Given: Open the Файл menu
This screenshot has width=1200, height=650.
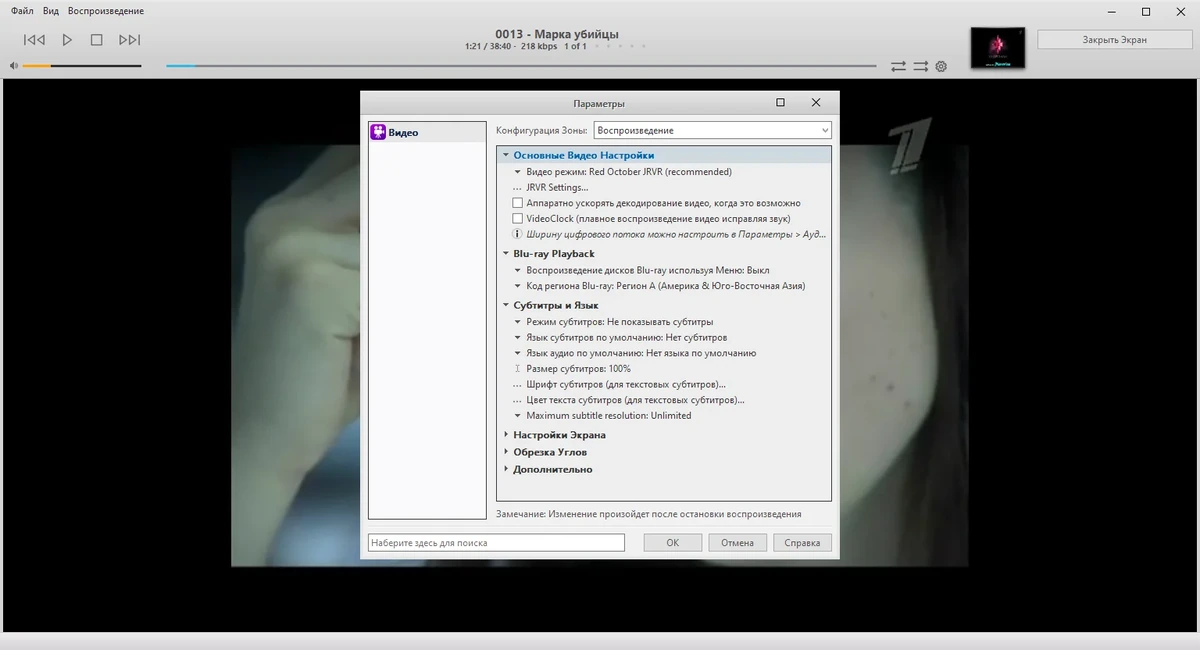Looking at the screenshot, I should 22,11.
